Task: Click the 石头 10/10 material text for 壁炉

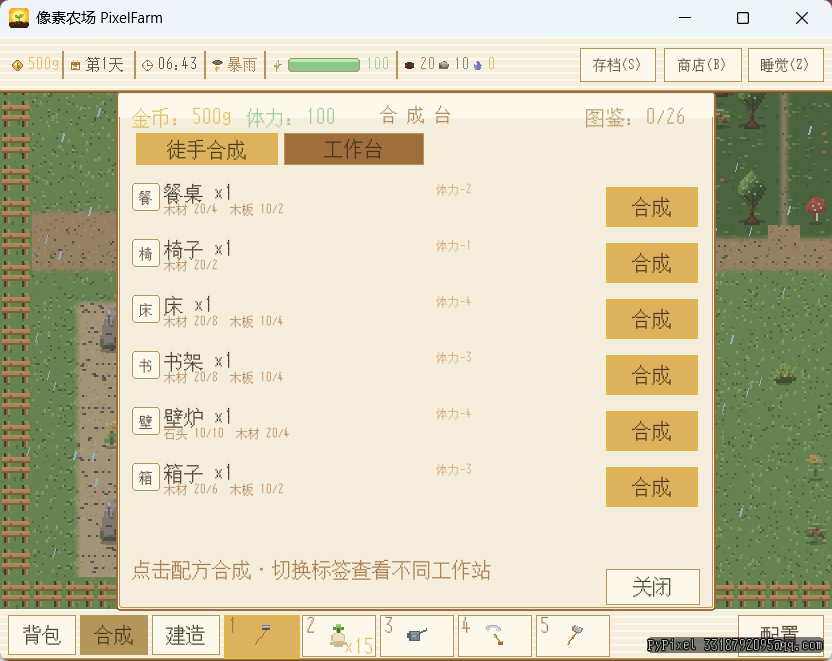Action: [194, 433]
